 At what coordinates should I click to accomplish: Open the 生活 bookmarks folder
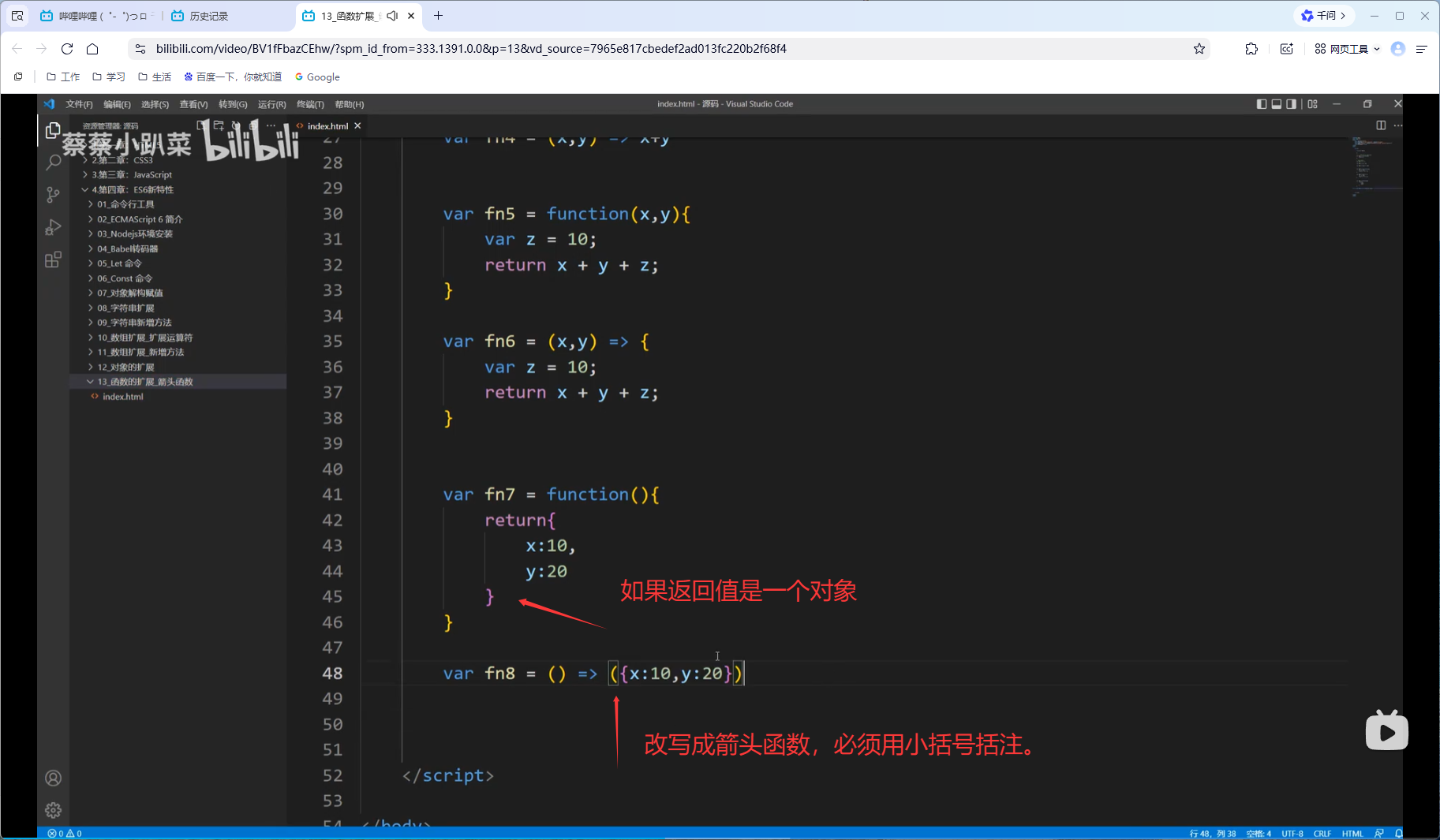pos(155,77)
